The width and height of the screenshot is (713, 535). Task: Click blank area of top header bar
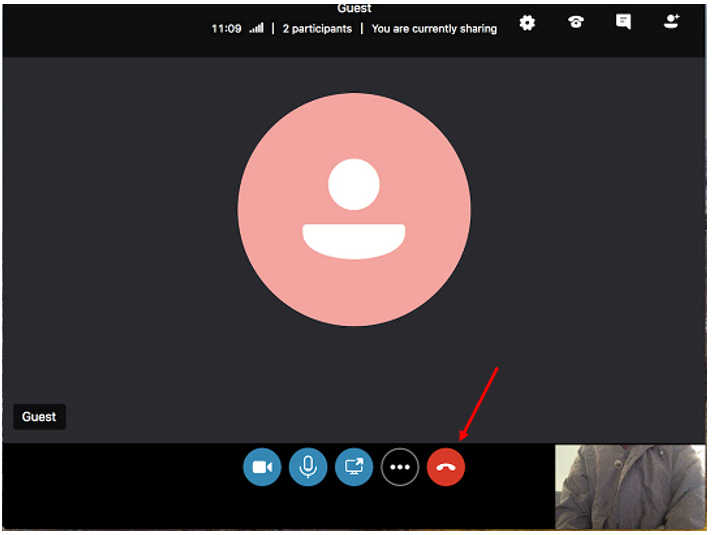coord(100,28)
